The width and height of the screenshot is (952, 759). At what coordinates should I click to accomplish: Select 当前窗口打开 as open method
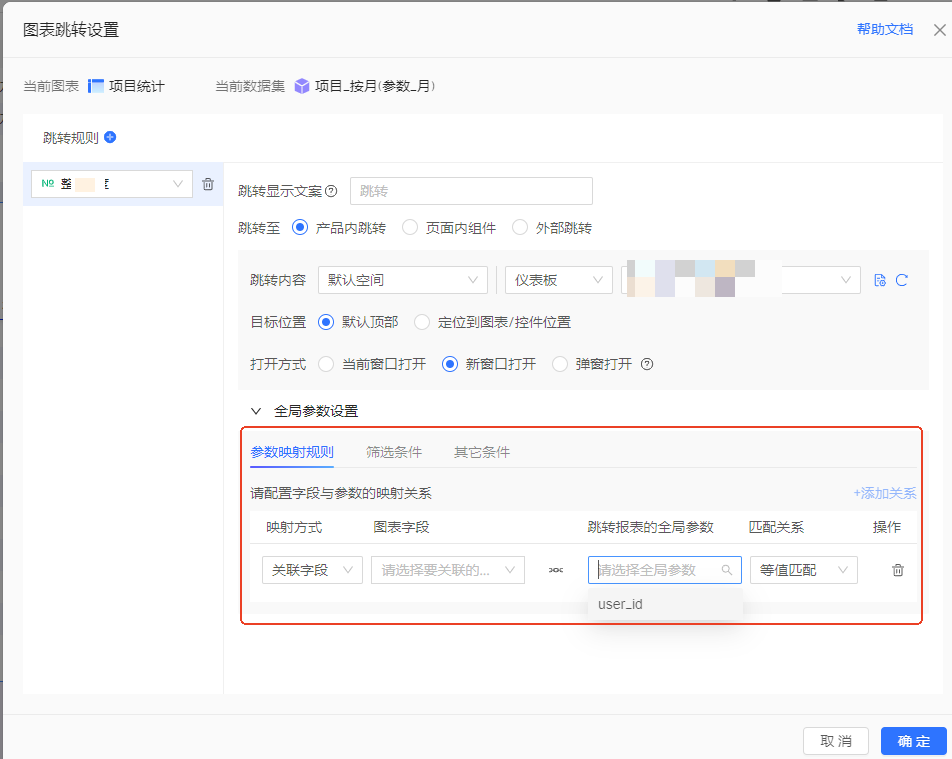click(x=326, y=364)
